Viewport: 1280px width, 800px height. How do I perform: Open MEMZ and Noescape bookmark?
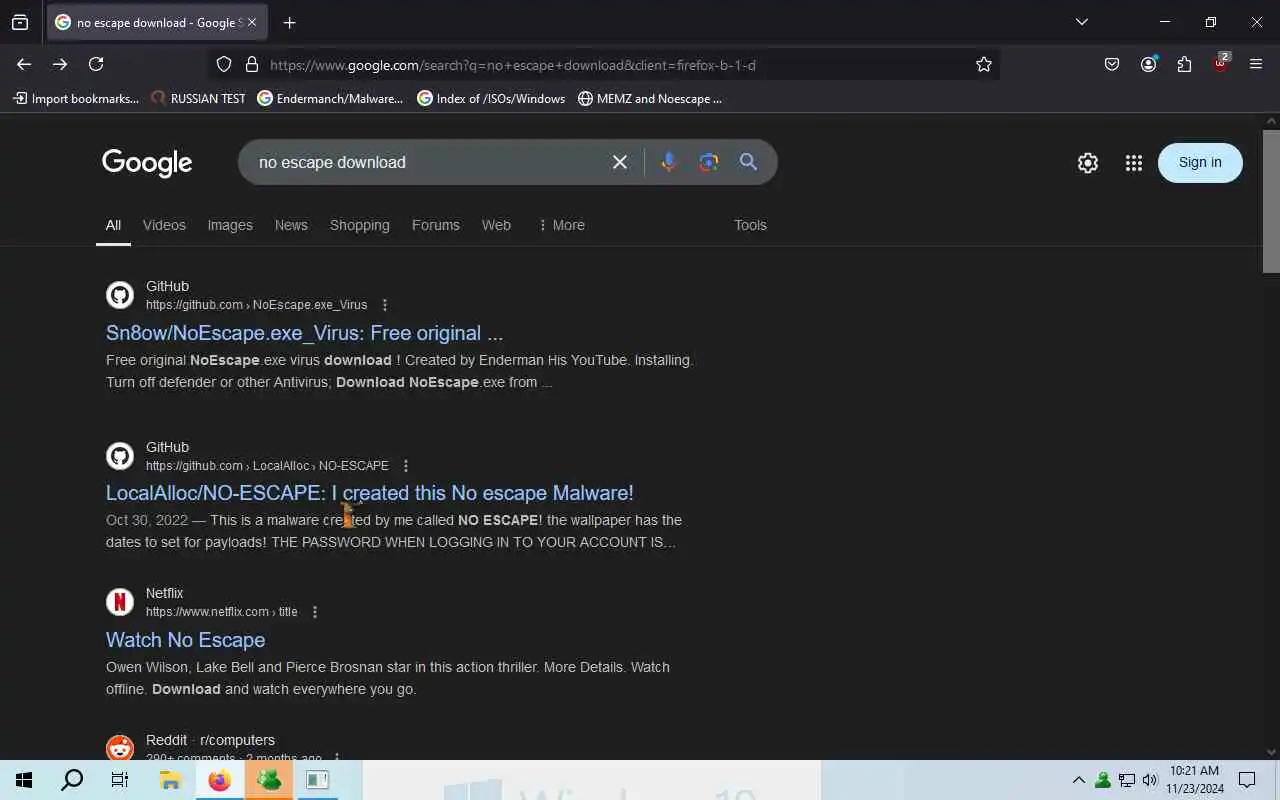coord(650,98)
